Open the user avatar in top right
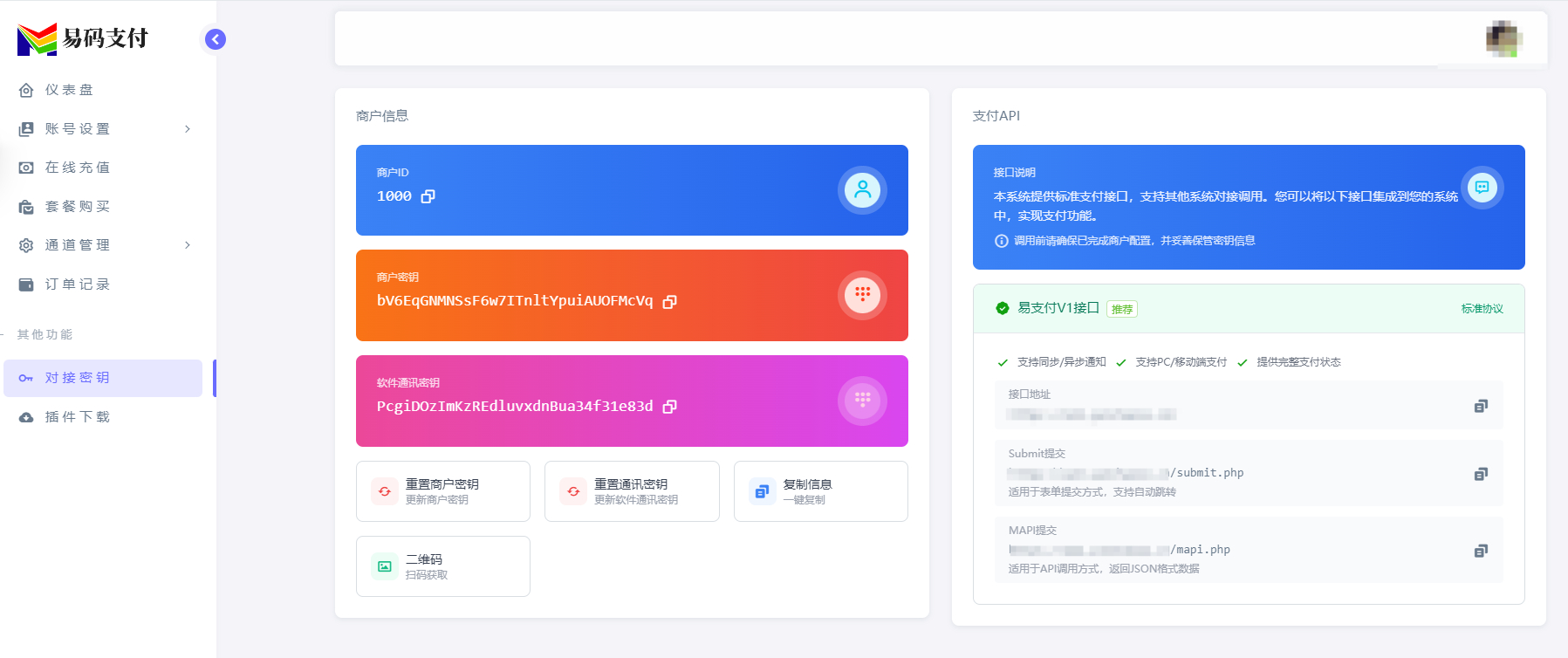The width and height of the screenshot is (1568, 658). pyautogui.click(x=1503, y=38)
